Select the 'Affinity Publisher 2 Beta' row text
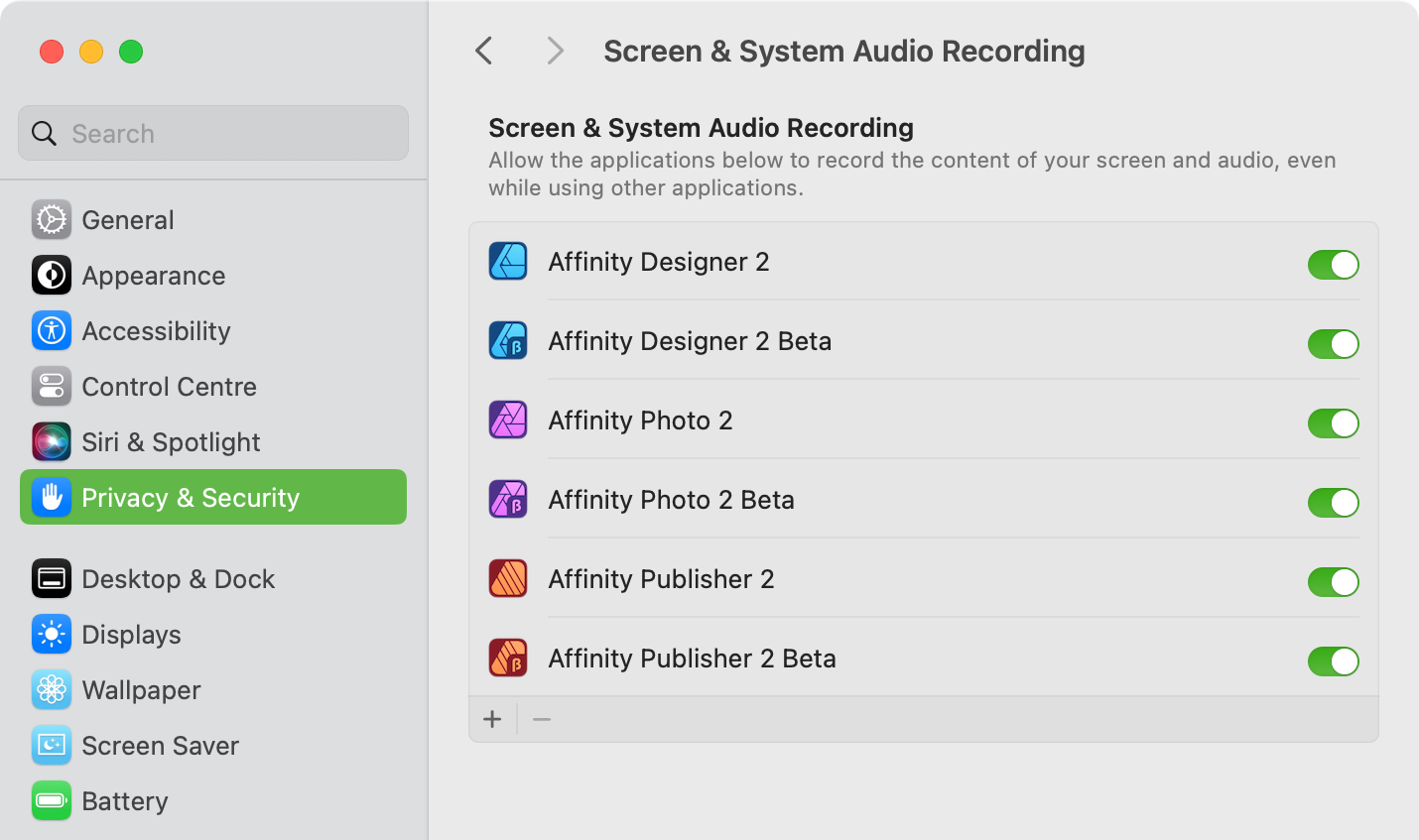 click(693, 659)
